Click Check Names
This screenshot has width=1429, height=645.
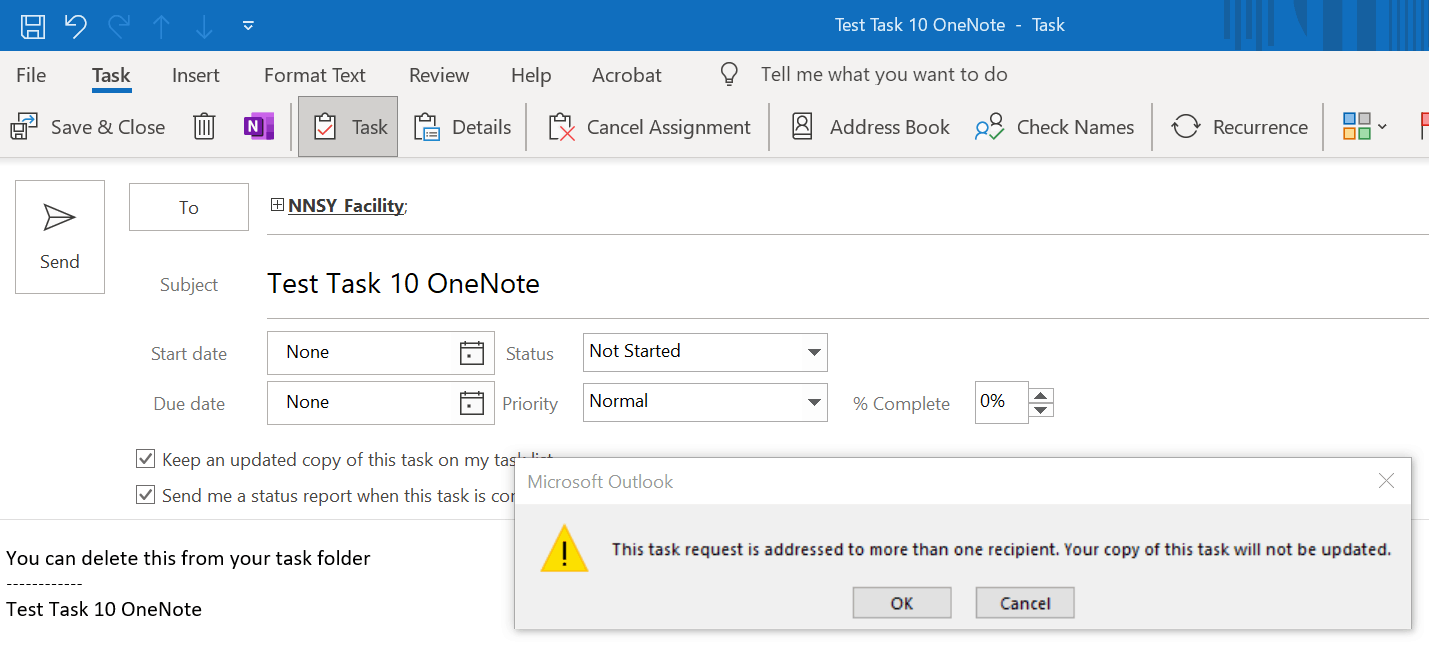pos(1055,127)
